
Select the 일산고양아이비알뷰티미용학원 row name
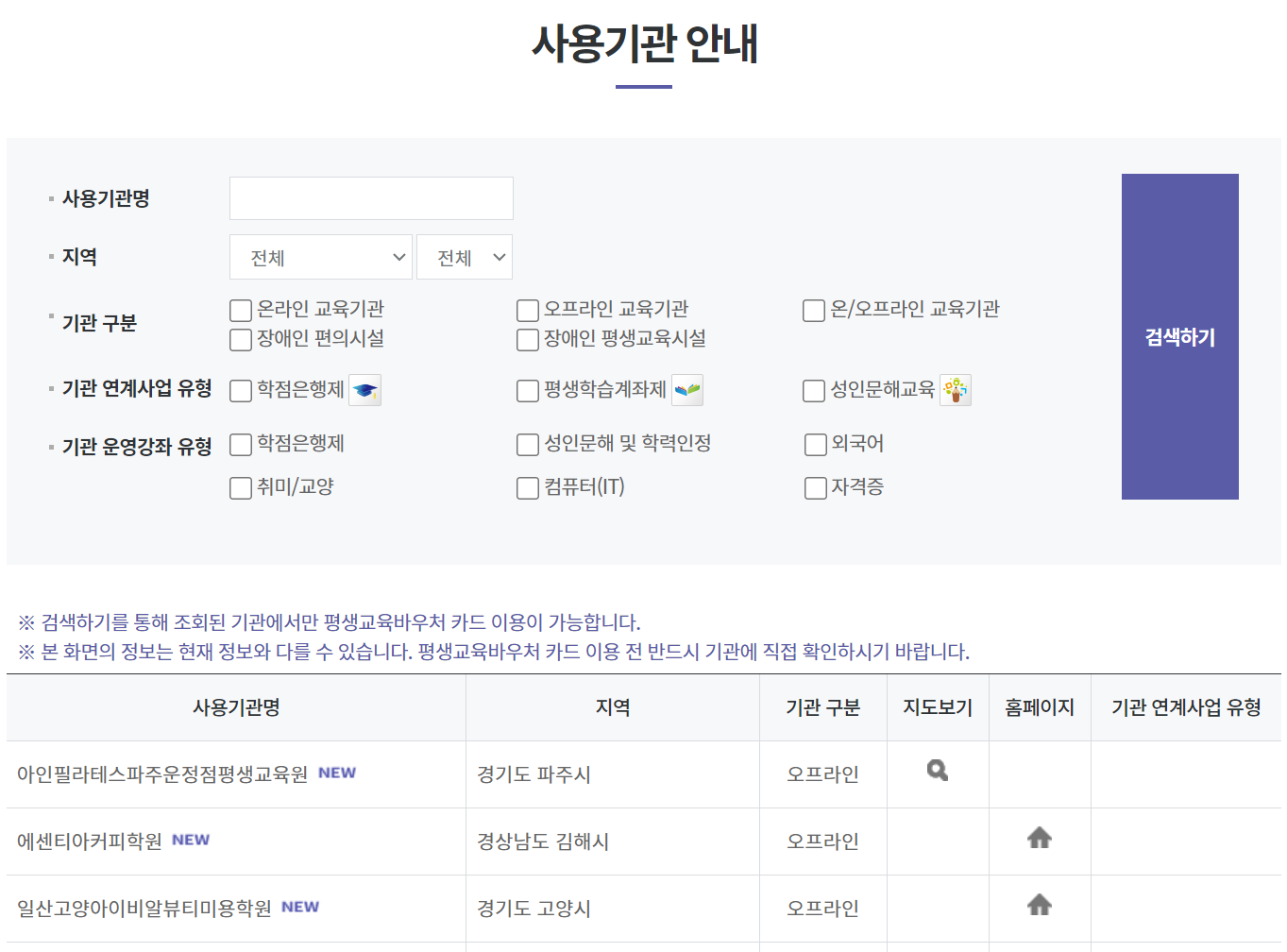(x=144, y=909)
